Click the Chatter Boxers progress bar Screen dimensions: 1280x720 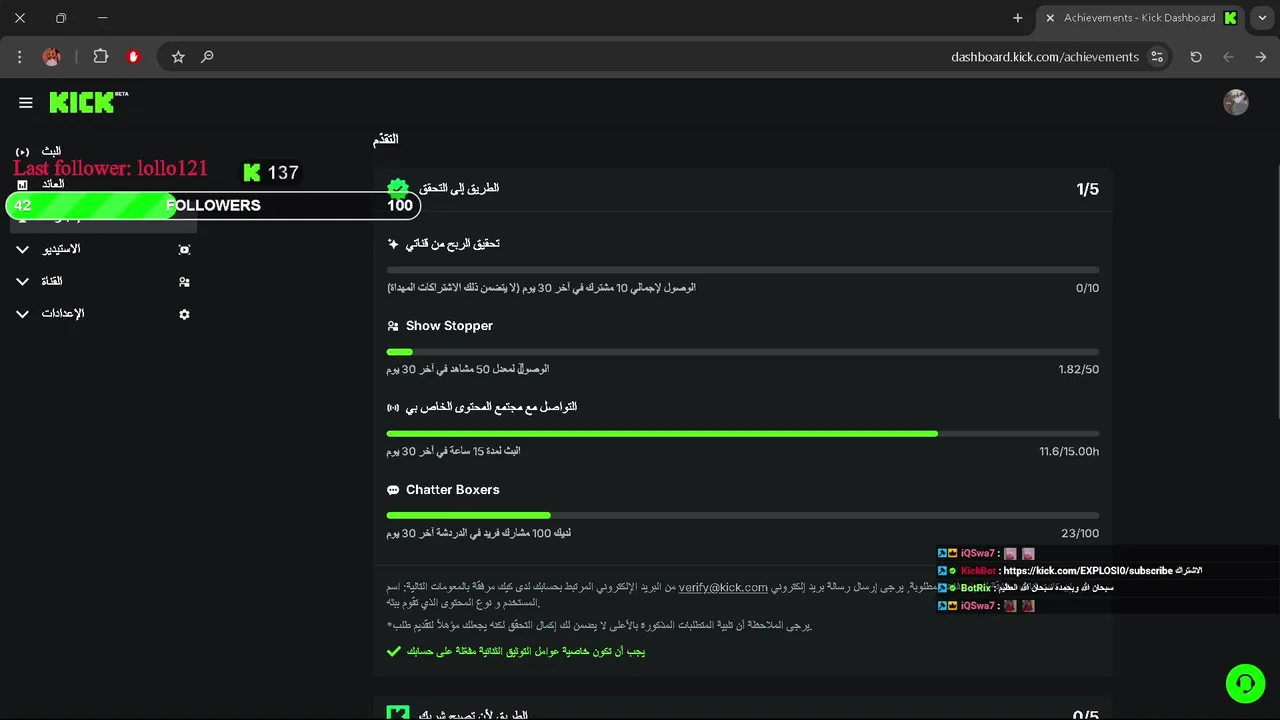click(743, 516)
